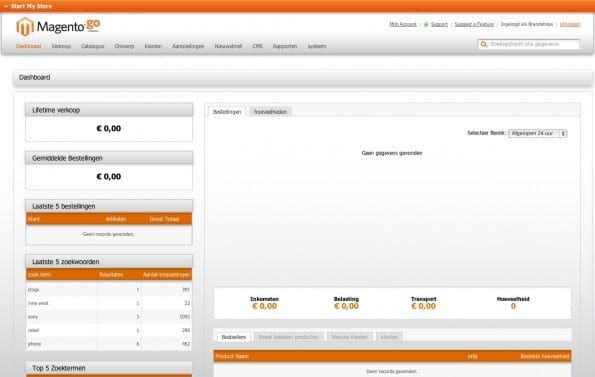This screenshot has width=595, height=377.
Task: Open the Aanbiedingen menu
Action: [x=188, y=46]
